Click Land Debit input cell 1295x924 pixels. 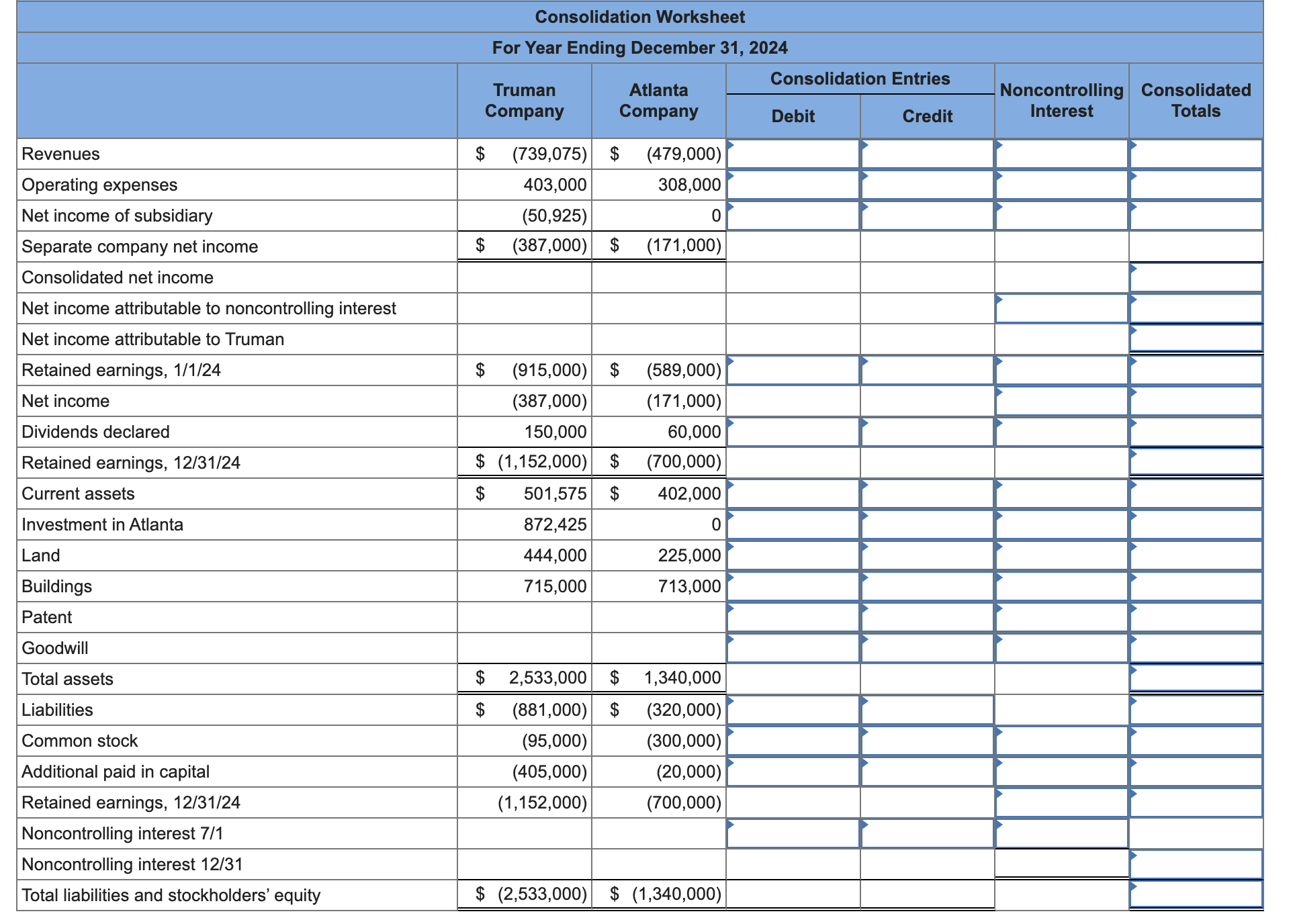pyautogui.click(x=793, y=555)
